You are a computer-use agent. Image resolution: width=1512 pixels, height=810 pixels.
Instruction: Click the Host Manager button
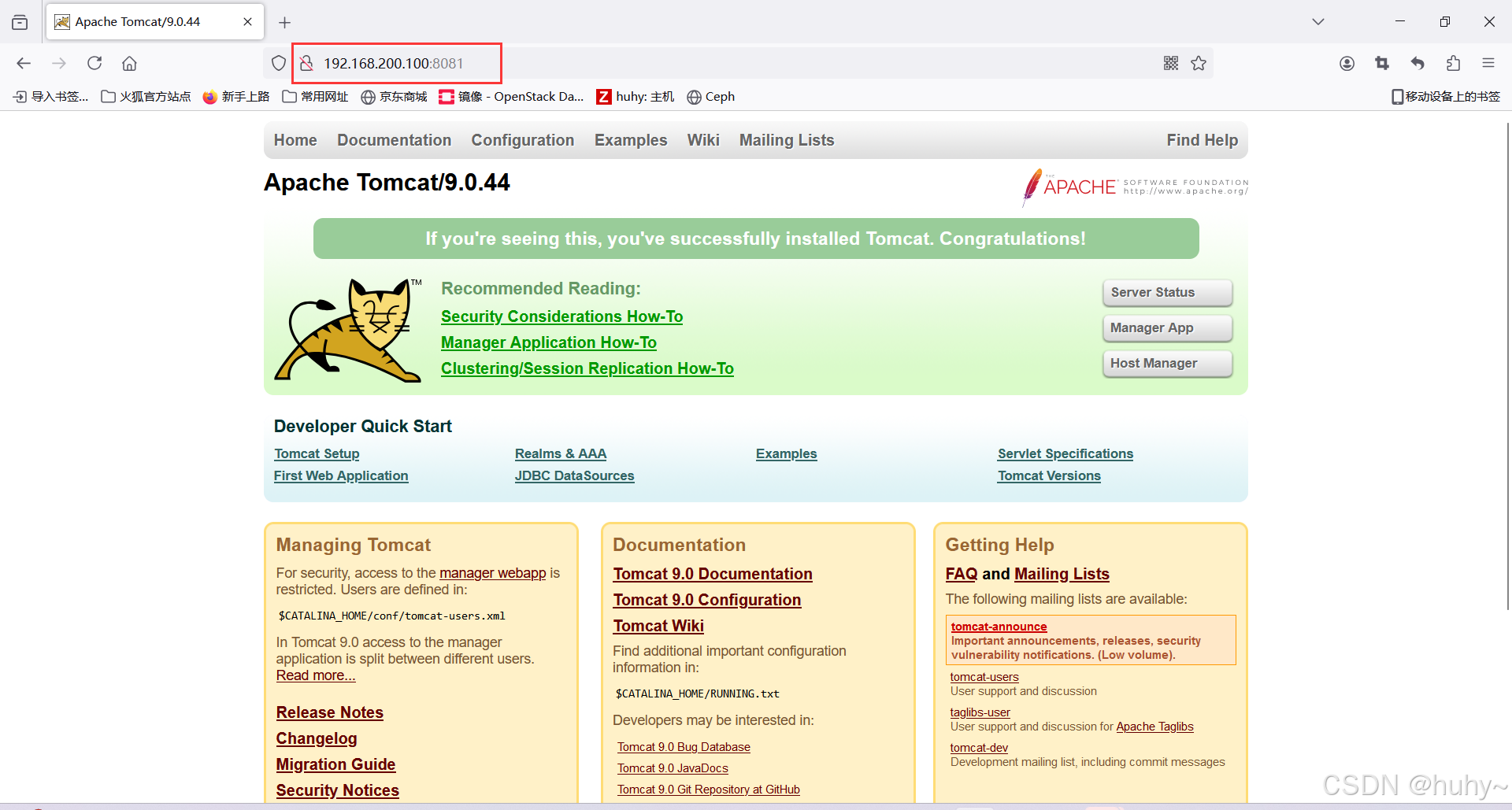[x=1167, y=364]
